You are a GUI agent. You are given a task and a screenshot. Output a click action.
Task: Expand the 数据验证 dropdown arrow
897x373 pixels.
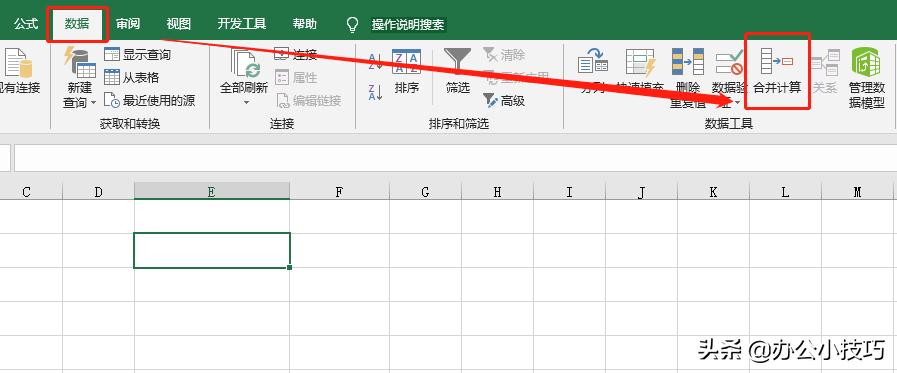pyautogui.click(x=737, y=103)
